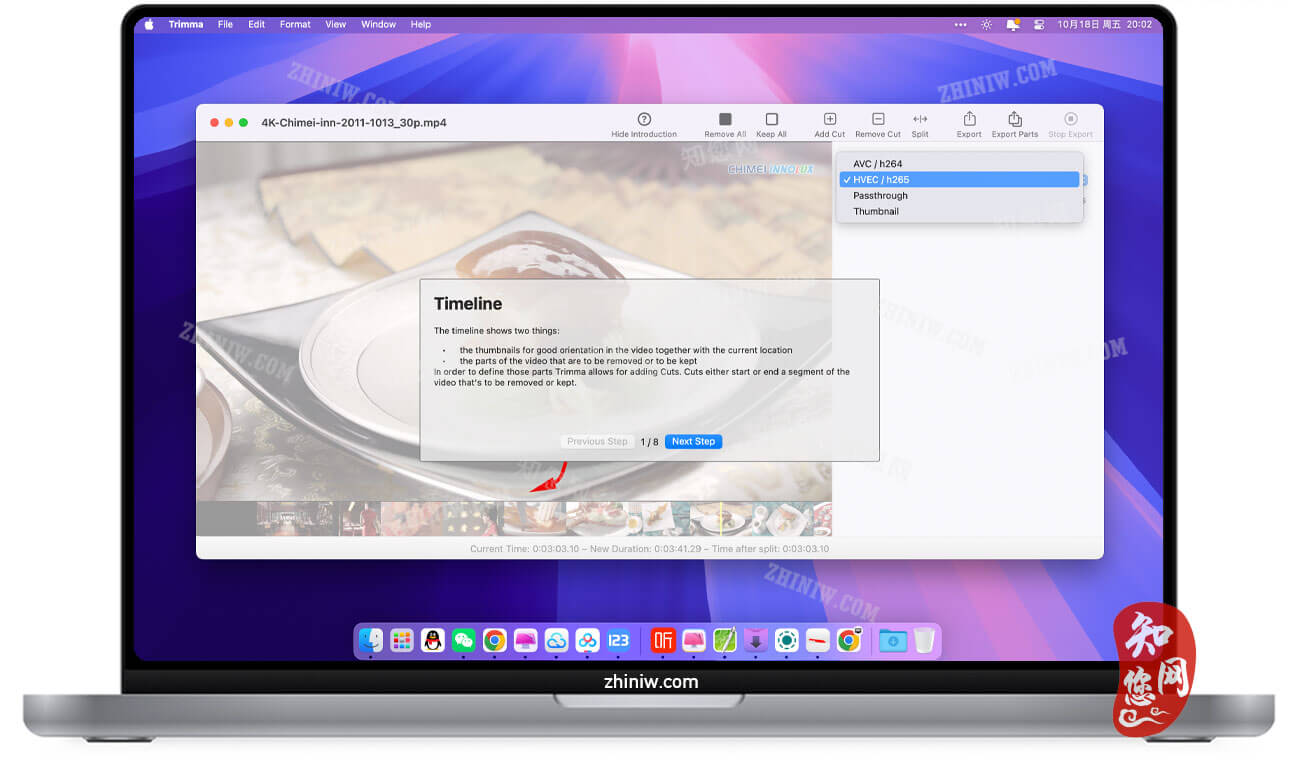Open the teal circular app in the Dock
The image size is (1298, 779).
[x=787, y=640]
